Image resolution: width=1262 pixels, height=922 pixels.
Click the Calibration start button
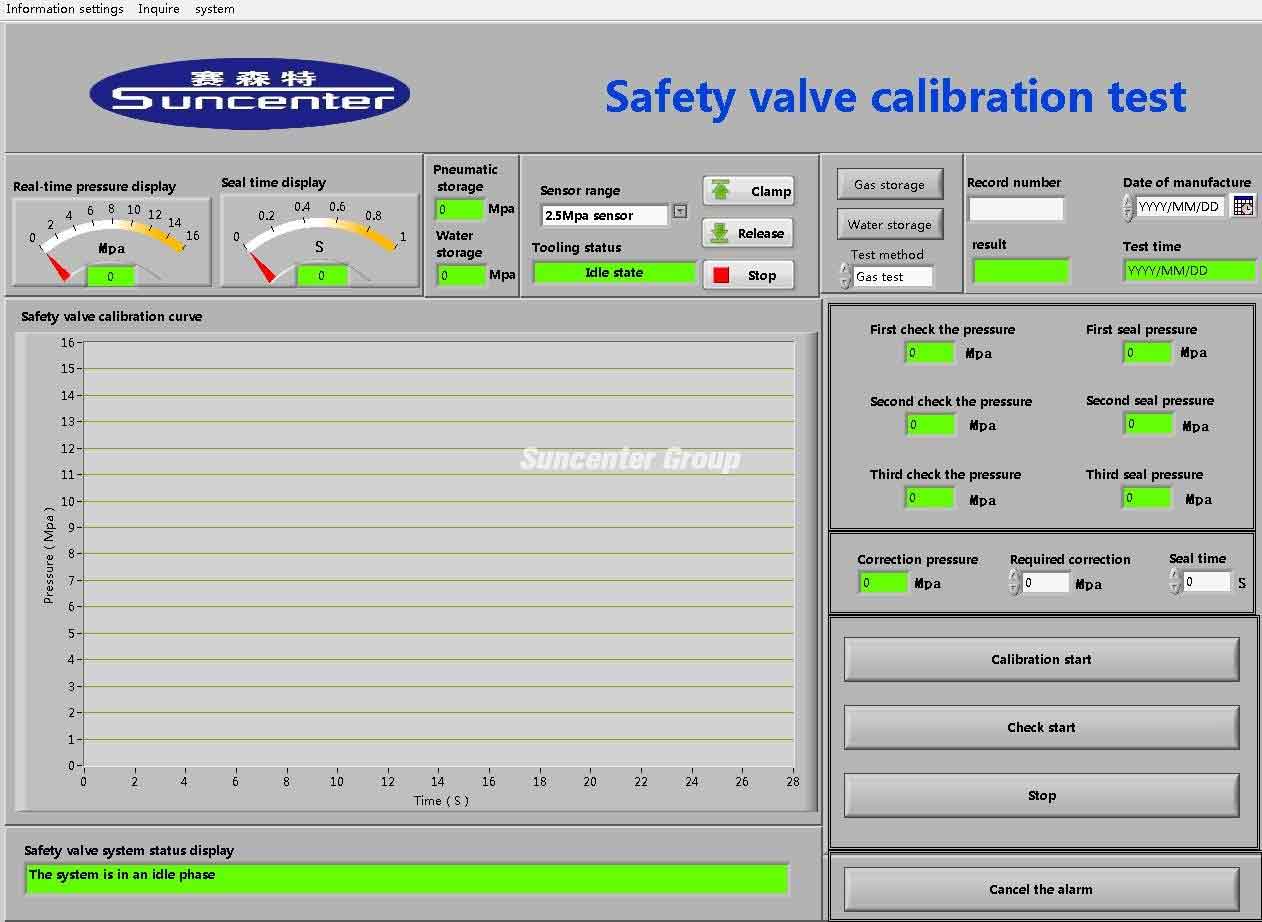[1041, 659]
